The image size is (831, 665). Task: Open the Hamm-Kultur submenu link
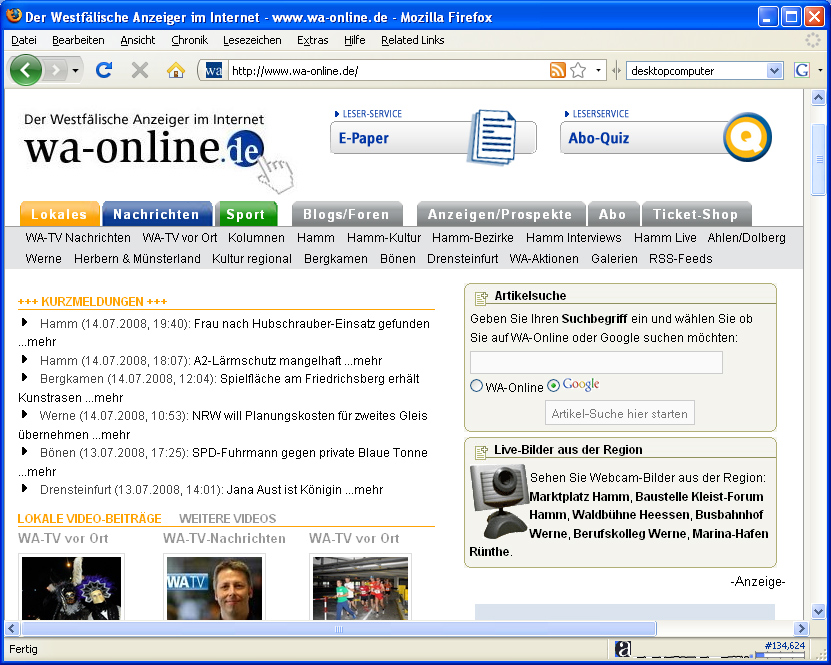384,238
